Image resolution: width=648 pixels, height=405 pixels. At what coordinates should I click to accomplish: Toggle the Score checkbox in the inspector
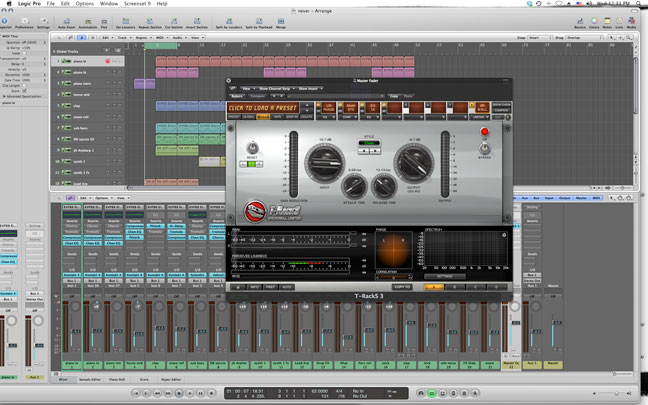pos(24,91)
